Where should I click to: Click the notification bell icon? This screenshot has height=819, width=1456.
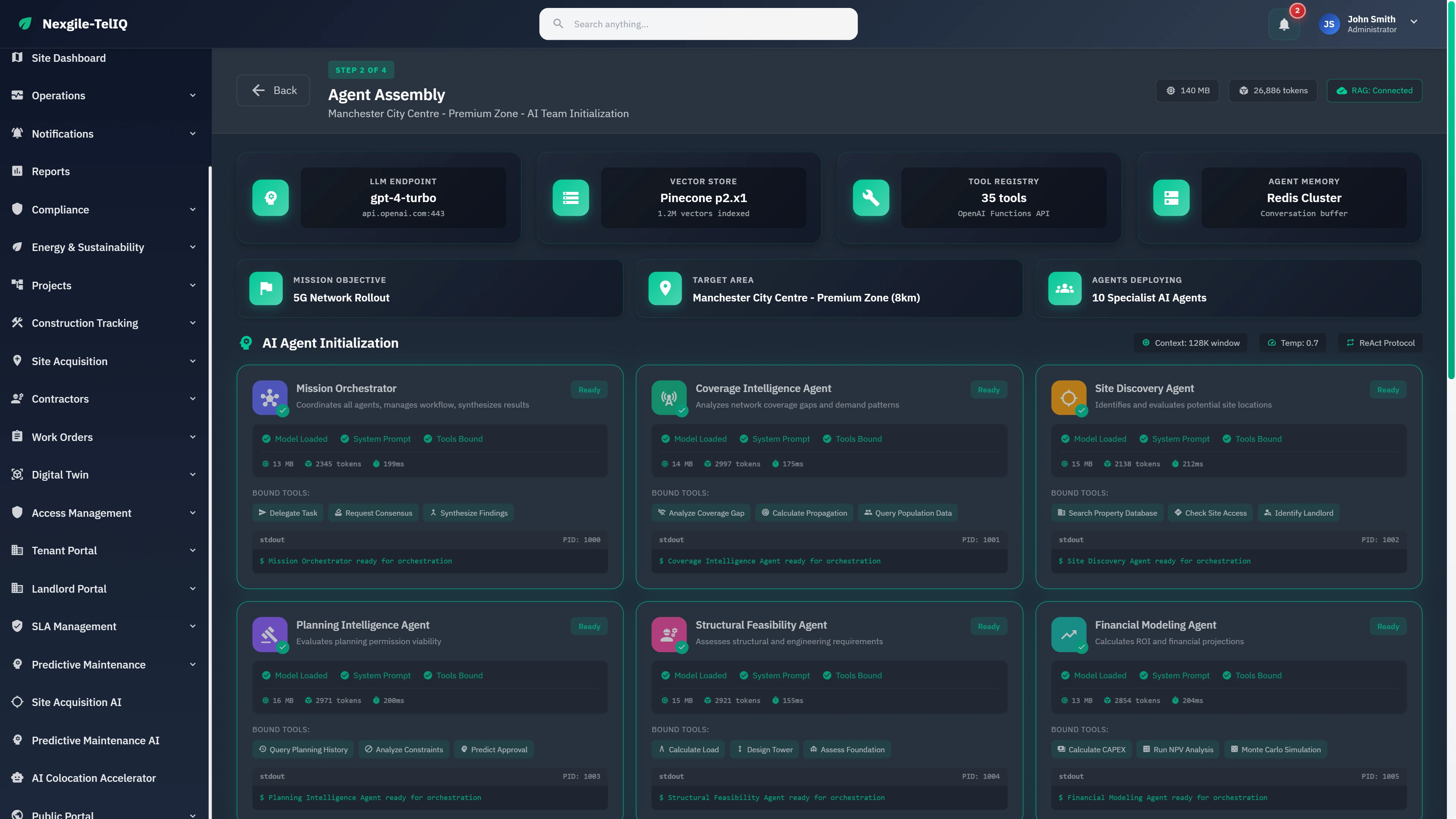click(1283, 24)
